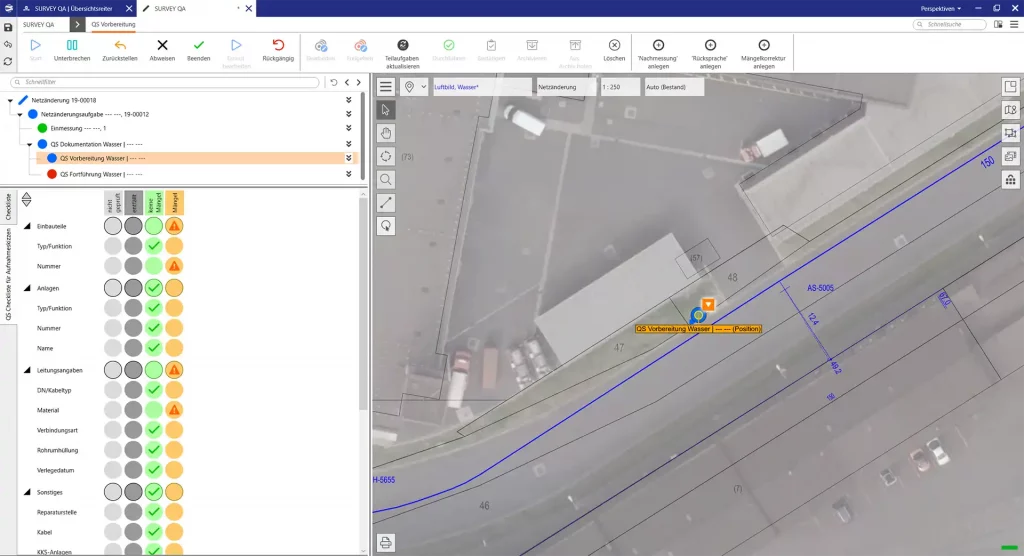This screenshot has width=1024, height=556.
Task: Open the location pin dropdown on map
Action: (x=423, y=87)
